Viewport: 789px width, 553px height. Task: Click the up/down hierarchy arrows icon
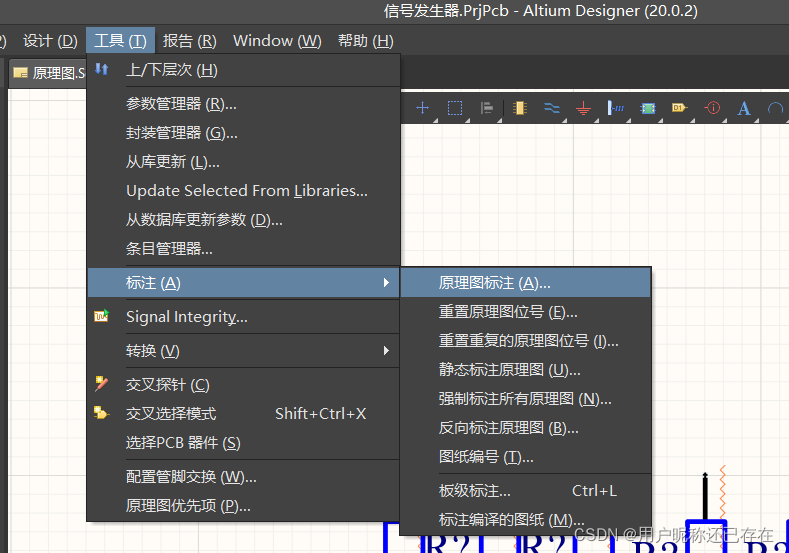tap(102, 69)
